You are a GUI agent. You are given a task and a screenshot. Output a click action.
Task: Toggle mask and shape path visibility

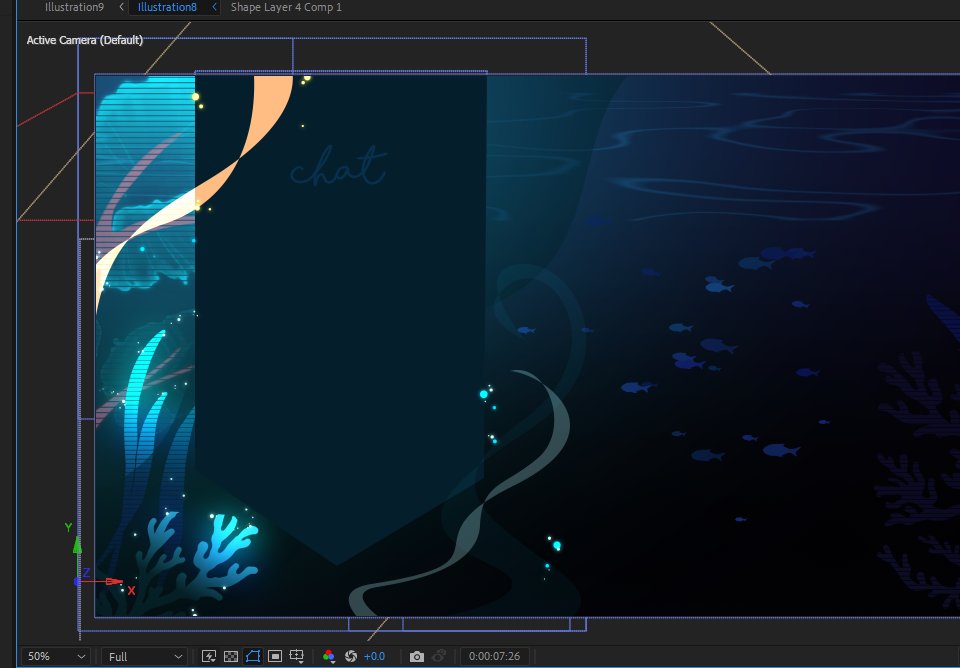coord(253,656)
